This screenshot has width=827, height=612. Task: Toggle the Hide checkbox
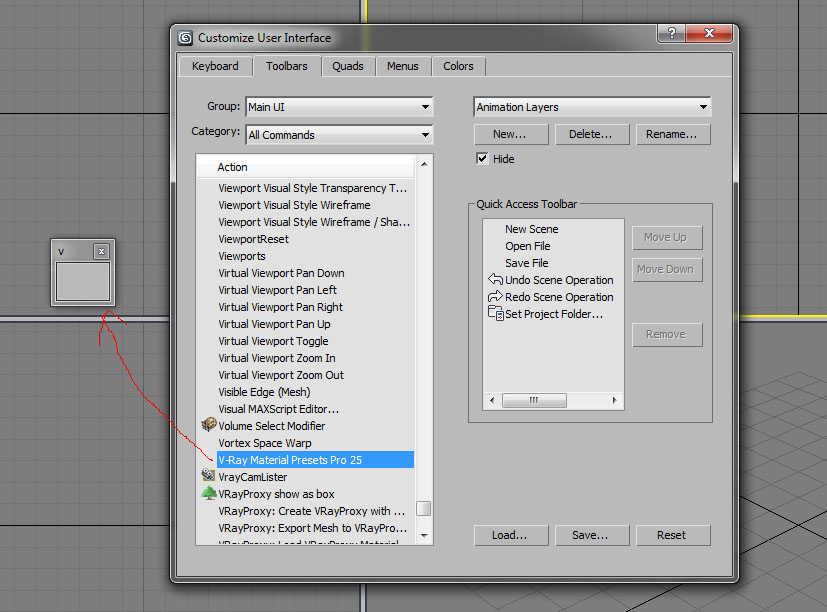[482, 159]
